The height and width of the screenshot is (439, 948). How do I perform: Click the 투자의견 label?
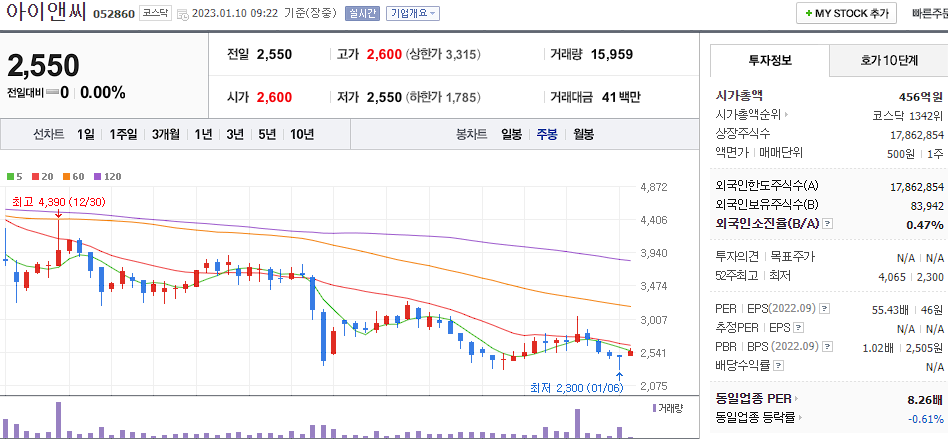[735, 256]
